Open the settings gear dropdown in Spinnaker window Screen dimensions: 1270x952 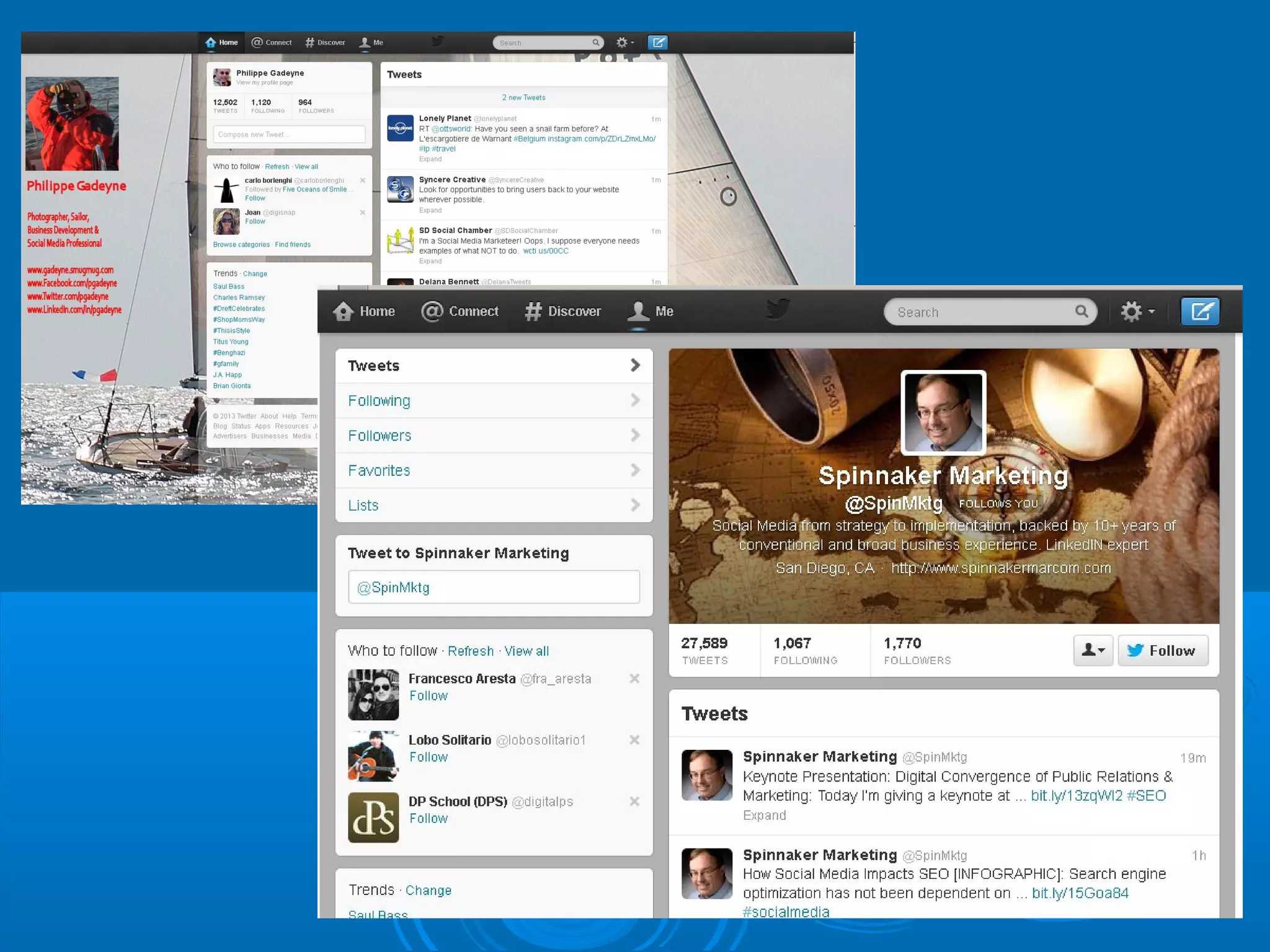(x=1137, y=311)
